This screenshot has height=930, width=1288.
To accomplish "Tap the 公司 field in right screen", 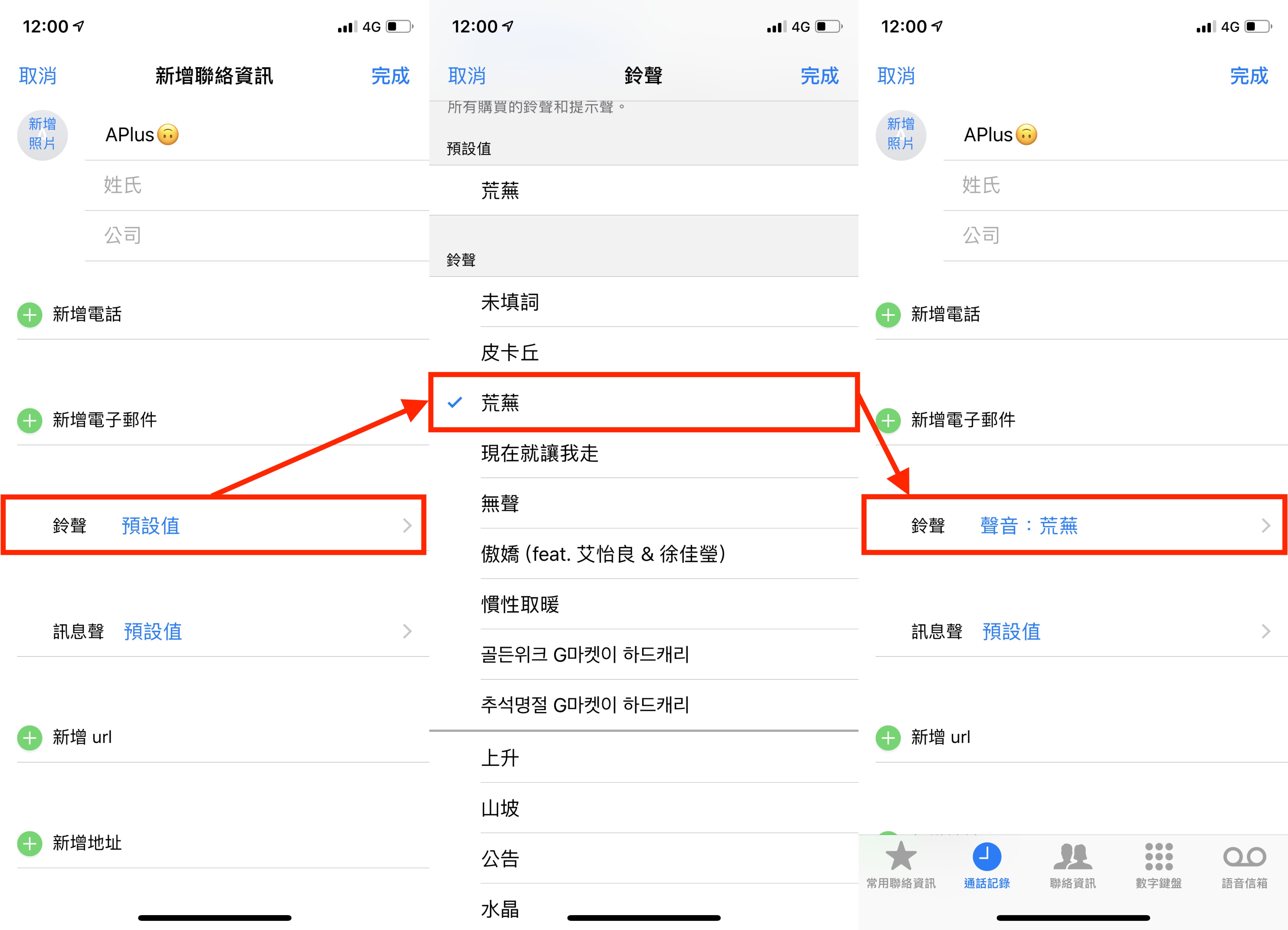I will [x=1116, y=235].
